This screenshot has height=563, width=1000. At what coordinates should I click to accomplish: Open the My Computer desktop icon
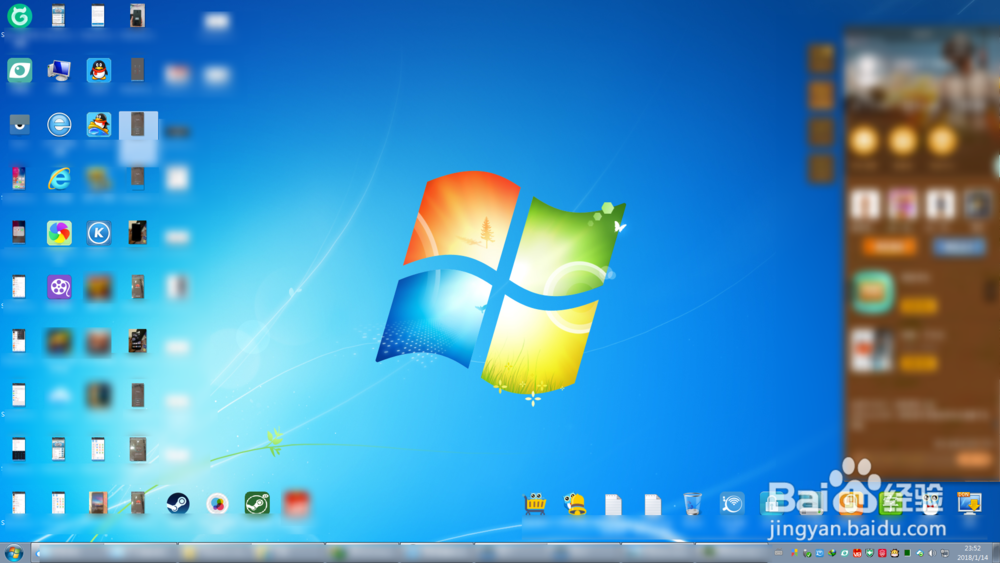(59, 70)
